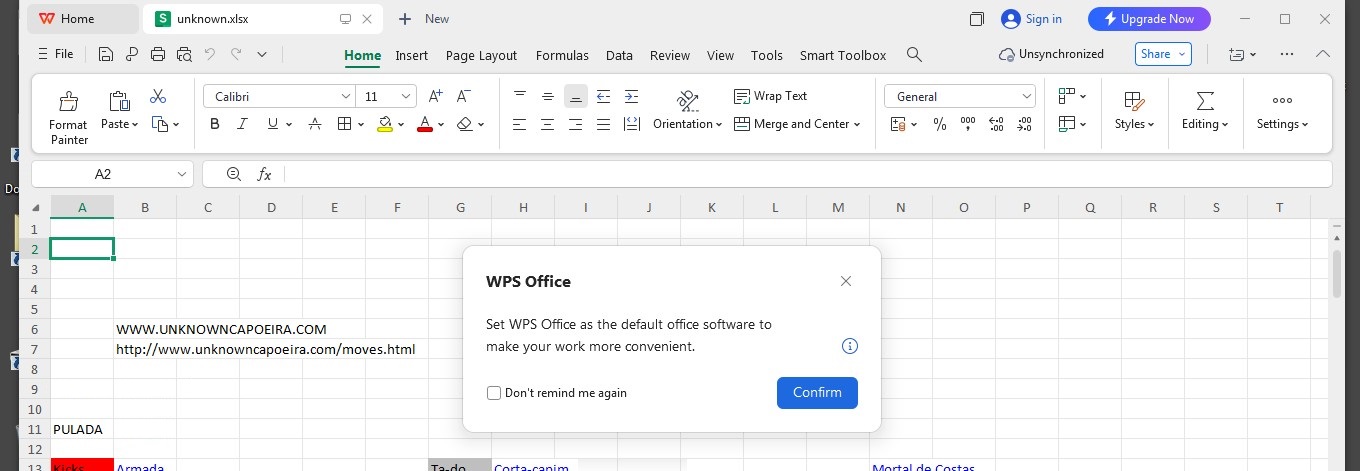Click the percent style icon
The height and width of the screenshot is (471, 1360).
(939, 124)
